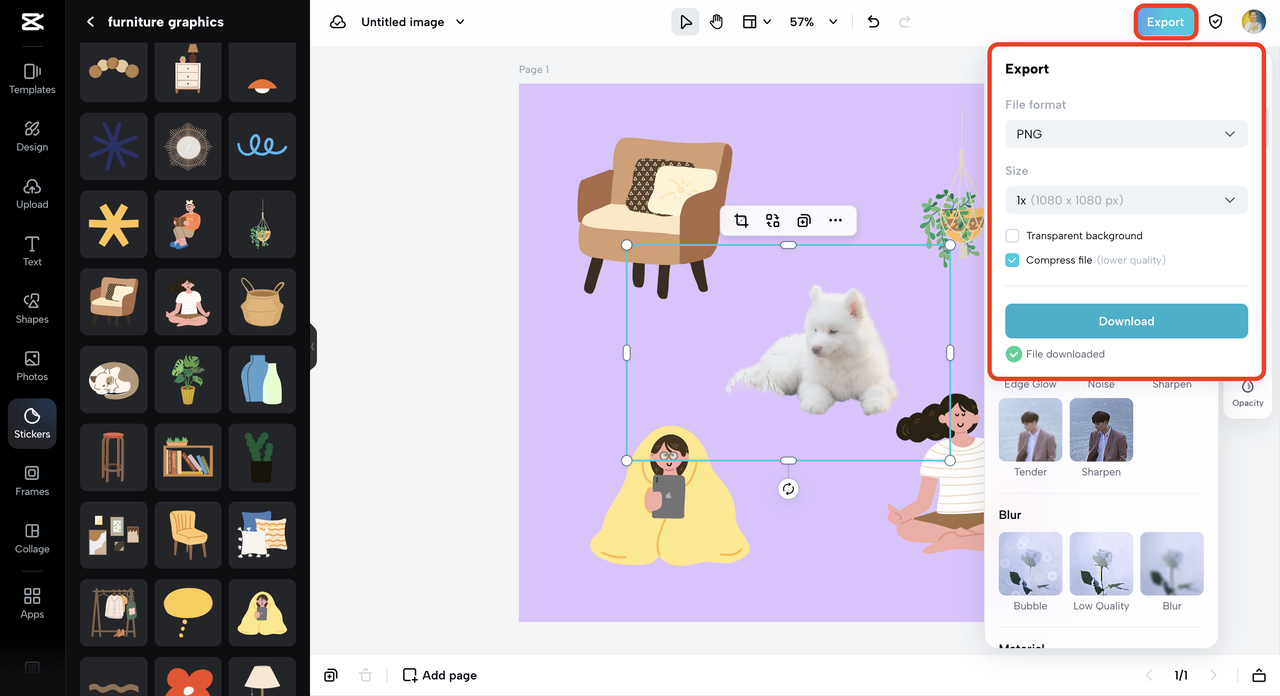Image resolution: width=1280 pixels, height=696 pixels.
Task: Open the Collage sidebar item
Action: [x=32, y=538]
